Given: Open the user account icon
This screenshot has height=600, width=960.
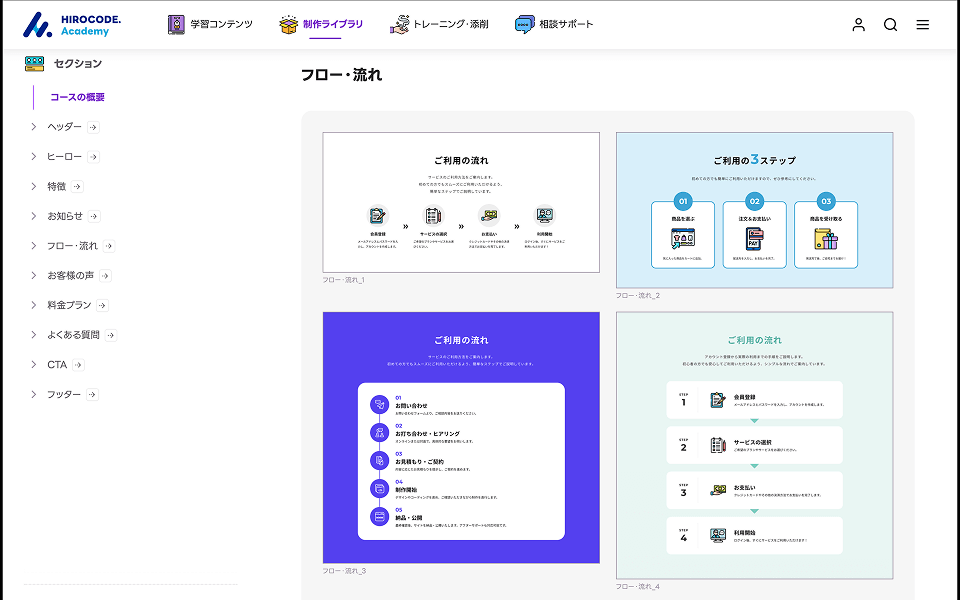Looking at the screenshot, I should tap(858, 25).
